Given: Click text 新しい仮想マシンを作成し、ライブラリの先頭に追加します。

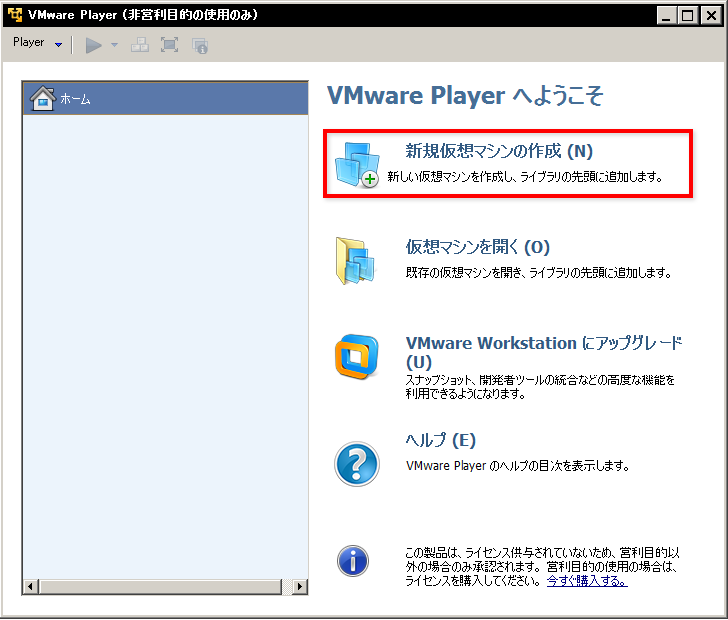Looking at the screenshot, I should (x=525, y=176).
